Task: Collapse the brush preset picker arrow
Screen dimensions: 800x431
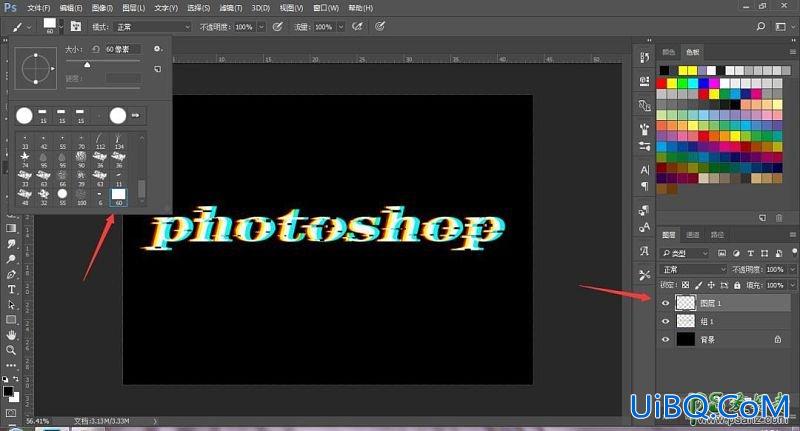Action: (x=61, y=26)
